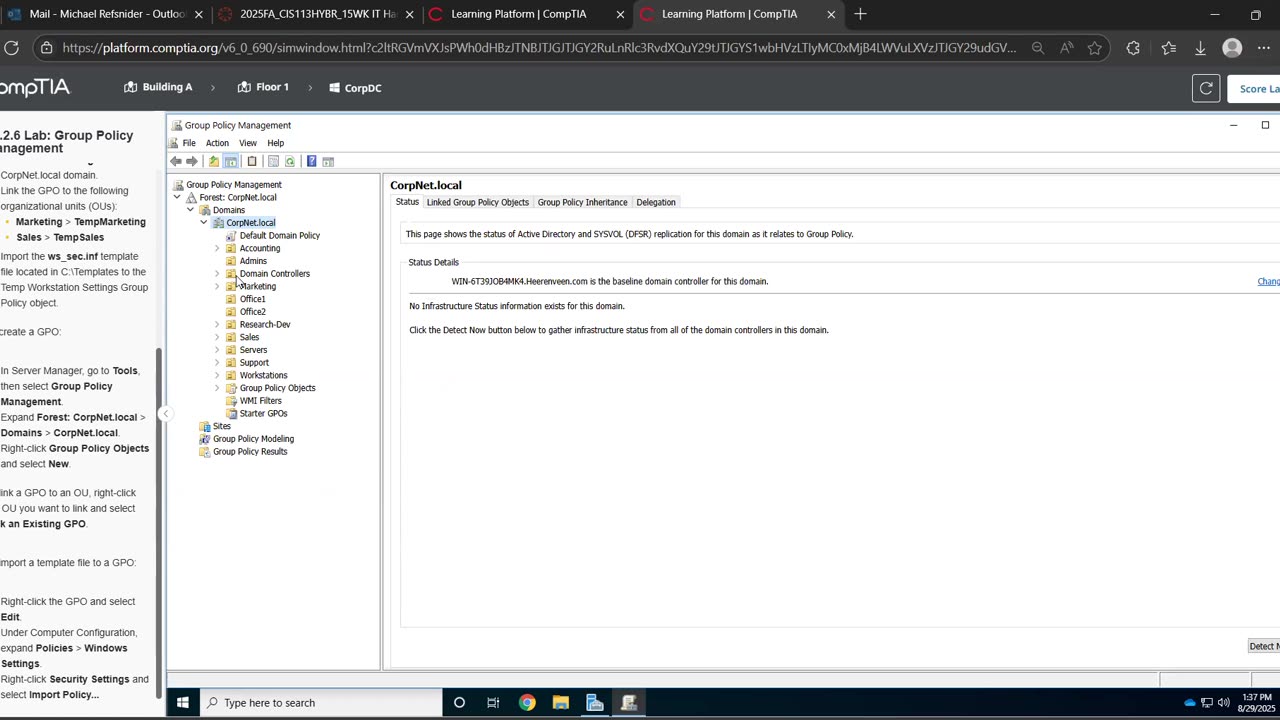Screen dimensions: 1280x720
Task: Switch to Linked Group Policy Objects tab
Action: tap(477, 202)
